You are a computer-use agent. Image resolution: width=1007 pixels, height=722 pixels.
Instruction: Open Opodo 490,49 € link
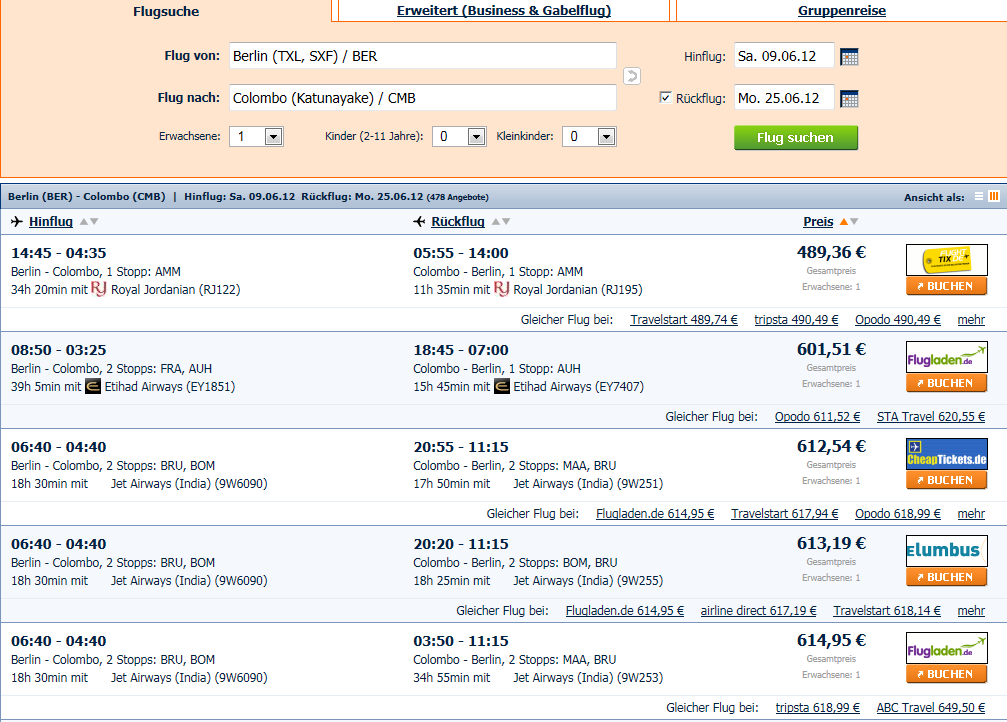[x=898, y=319]
